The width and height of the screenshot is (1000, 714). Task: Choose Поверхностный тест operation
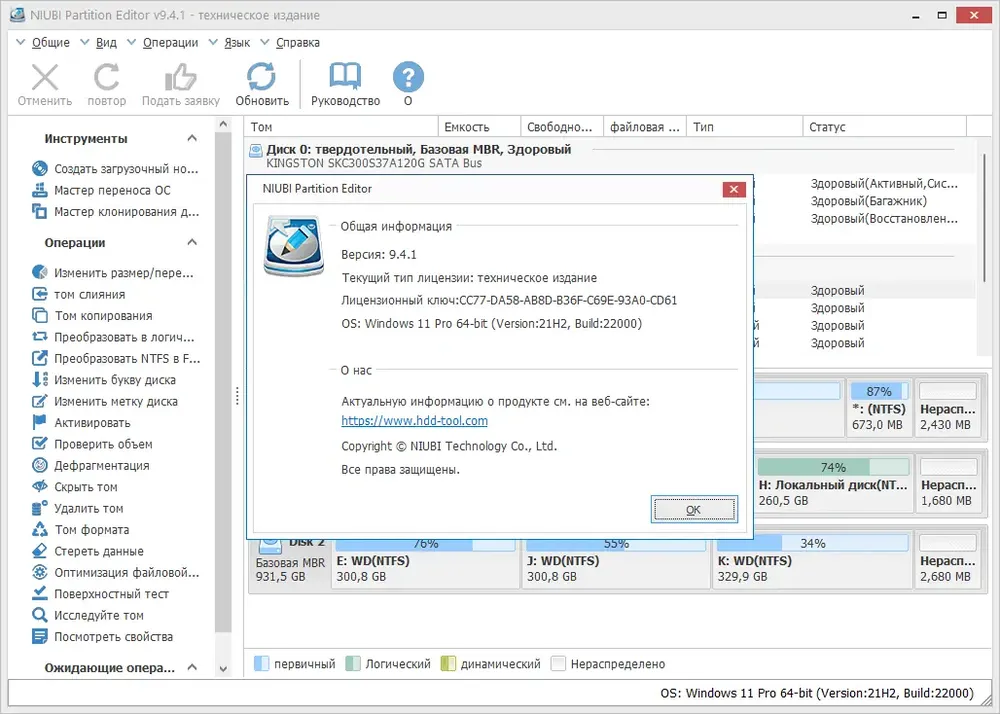coord(100,594)
